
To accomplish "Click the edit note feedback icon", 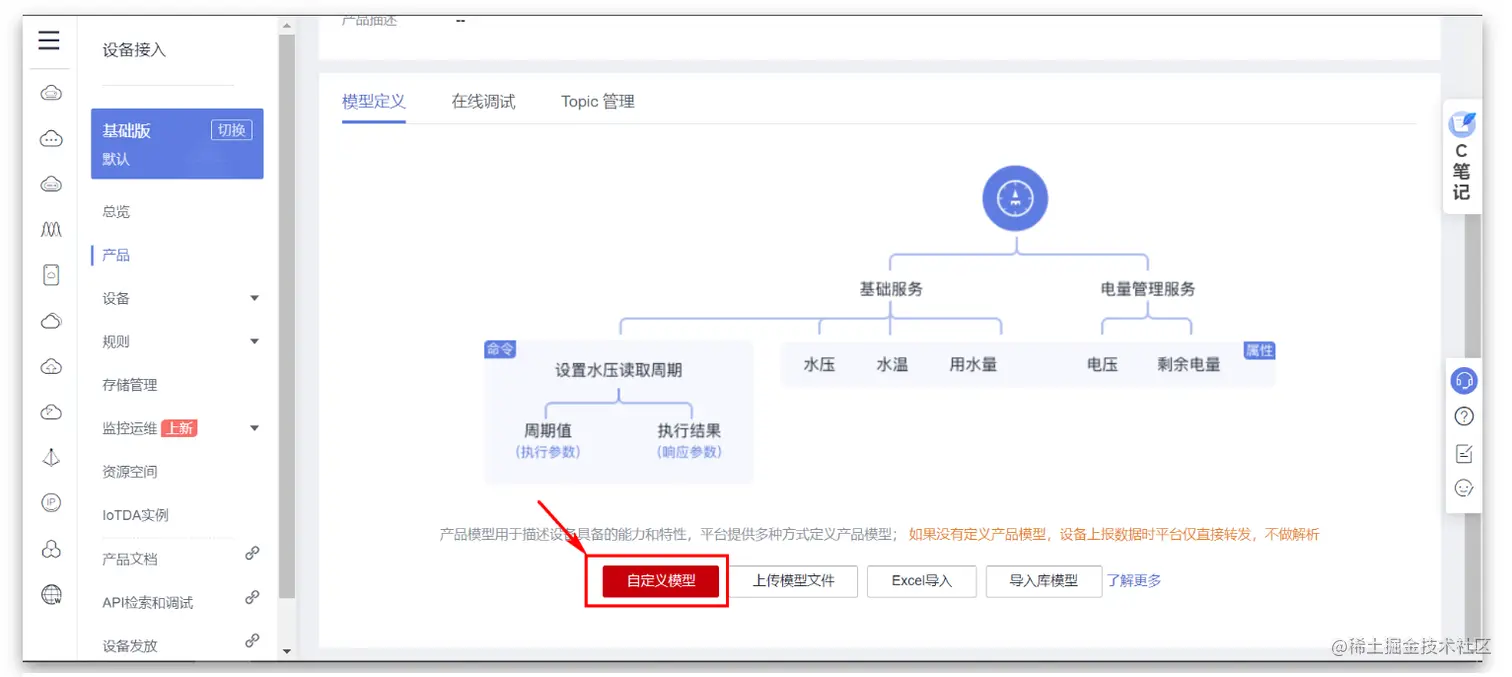I will (1464, 453).
